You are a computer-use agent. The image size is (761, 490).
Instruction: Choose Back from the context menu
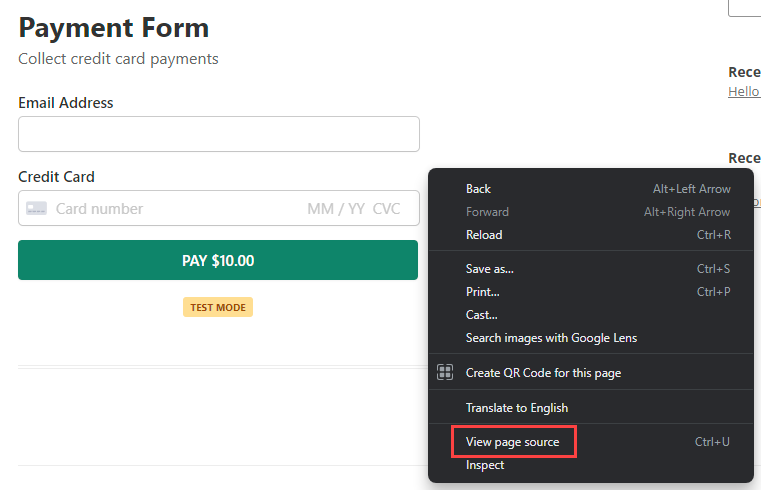point(478,189)
